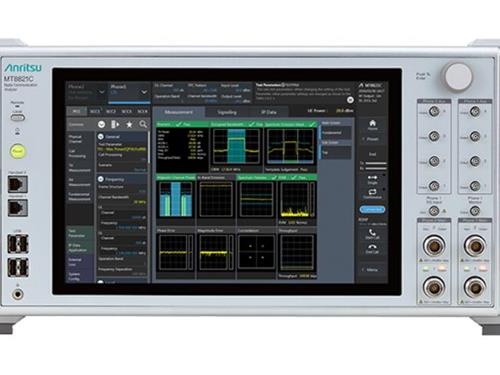Switch to the IP Data tab
500x375 pixels.
coord(269,112)
